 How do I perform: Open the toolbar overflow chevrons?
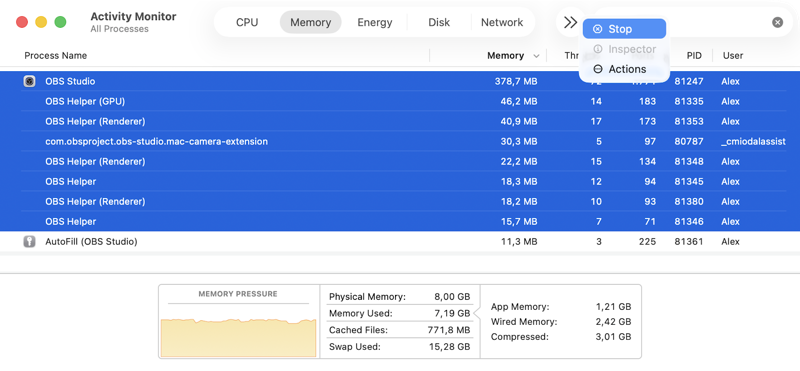(x=570, y=22)
